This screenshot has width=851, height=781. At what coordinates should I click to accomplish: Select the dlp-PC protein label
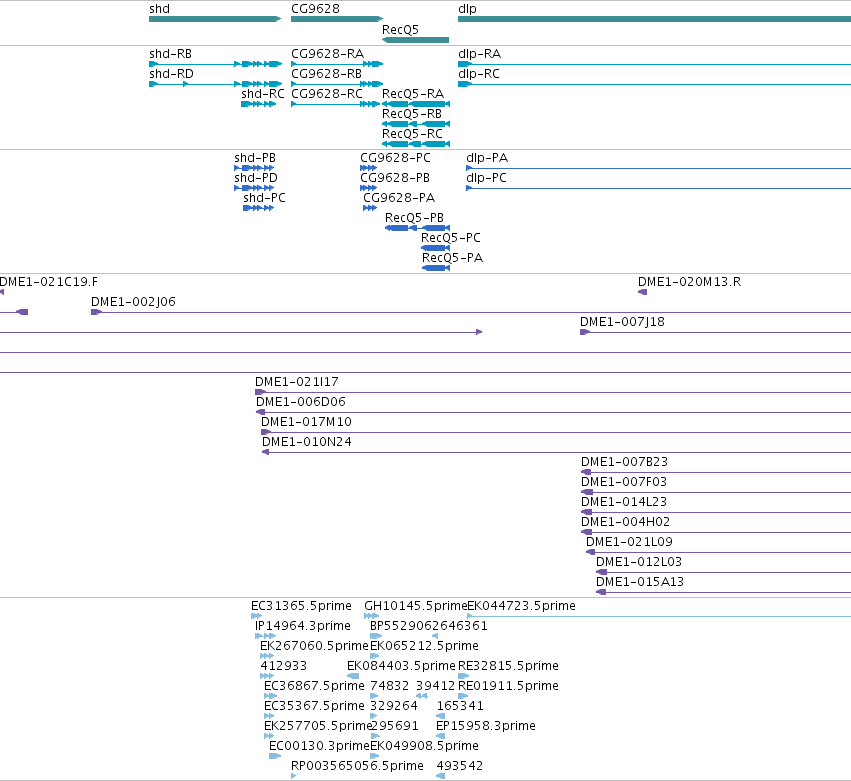pos(487,179)
